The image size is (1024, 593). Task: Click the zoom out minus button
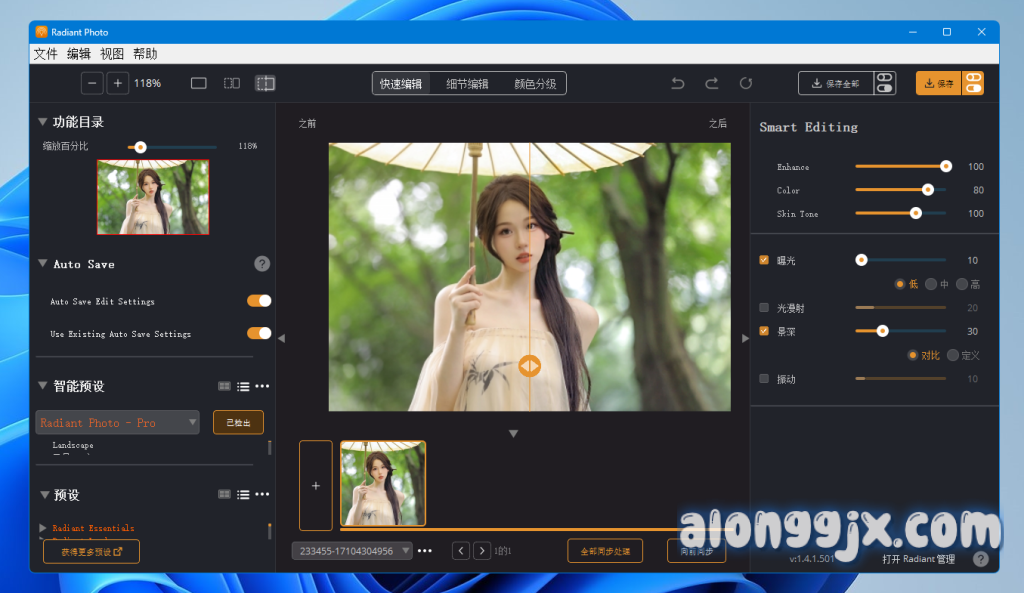tap(92, 83)
